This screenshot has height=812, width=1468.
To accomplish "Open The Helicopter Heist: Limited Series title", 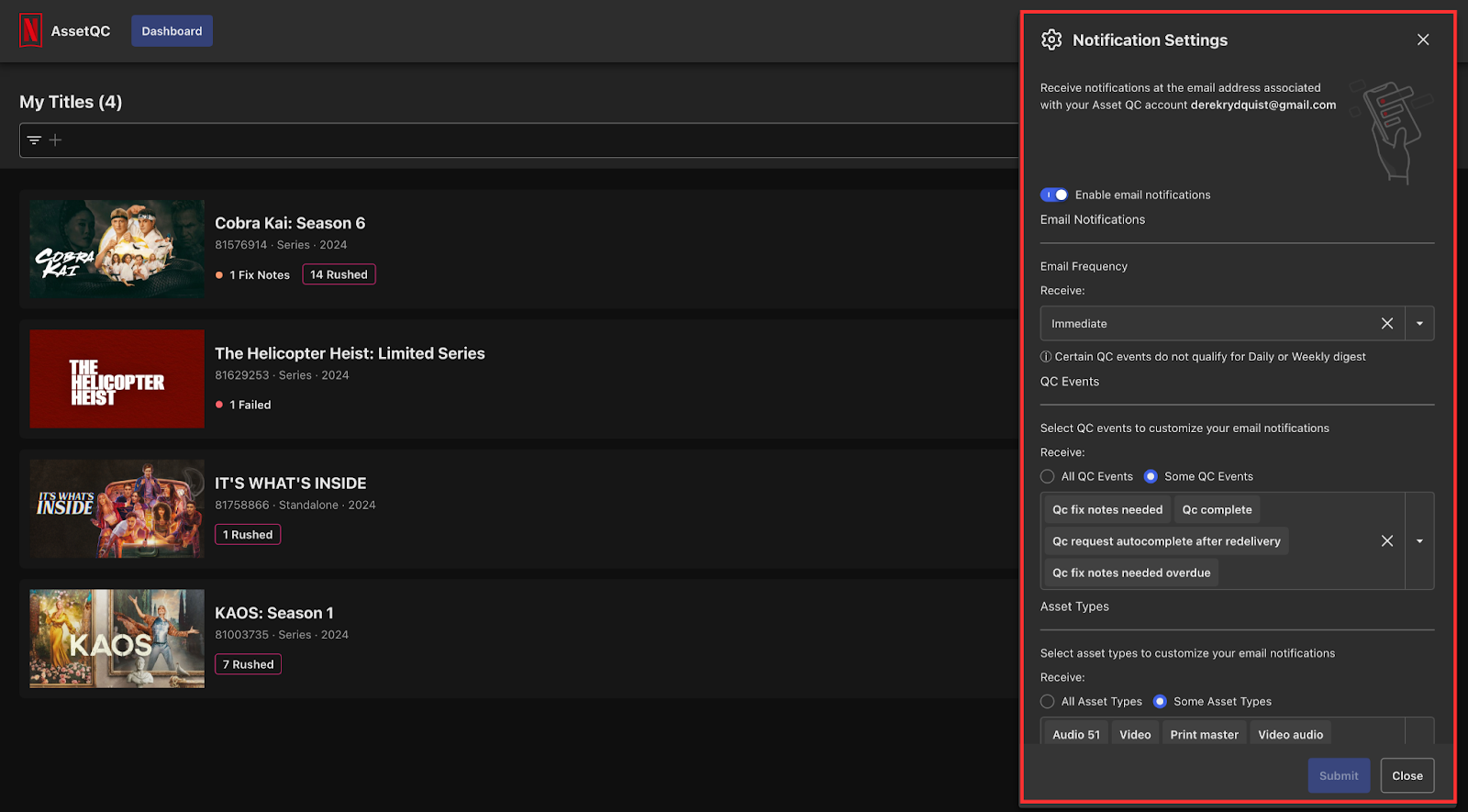I will [x=350, y=353].
